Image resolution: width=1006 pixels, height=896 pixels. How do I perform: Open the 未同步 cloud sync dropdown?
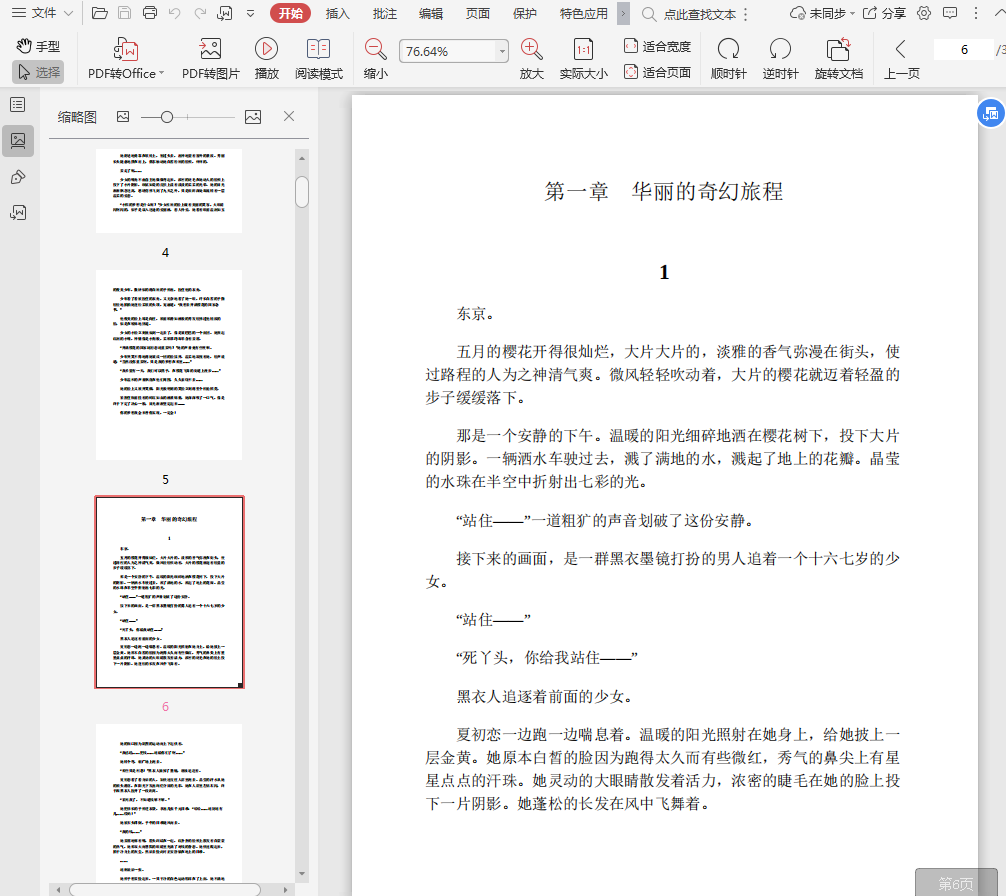pyautogui.click(x=822, y=13)
